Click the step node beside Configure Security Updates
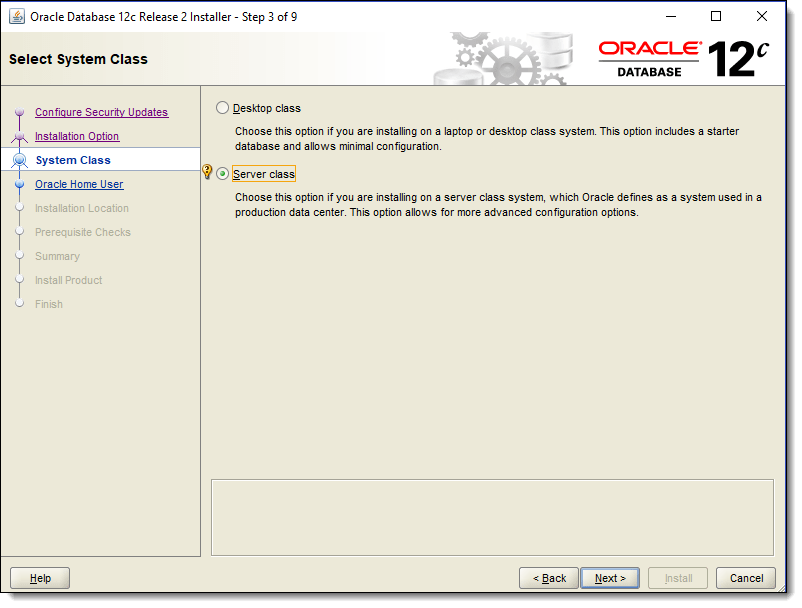The width and height of the screenshot is (802, 608). point(21,112)
